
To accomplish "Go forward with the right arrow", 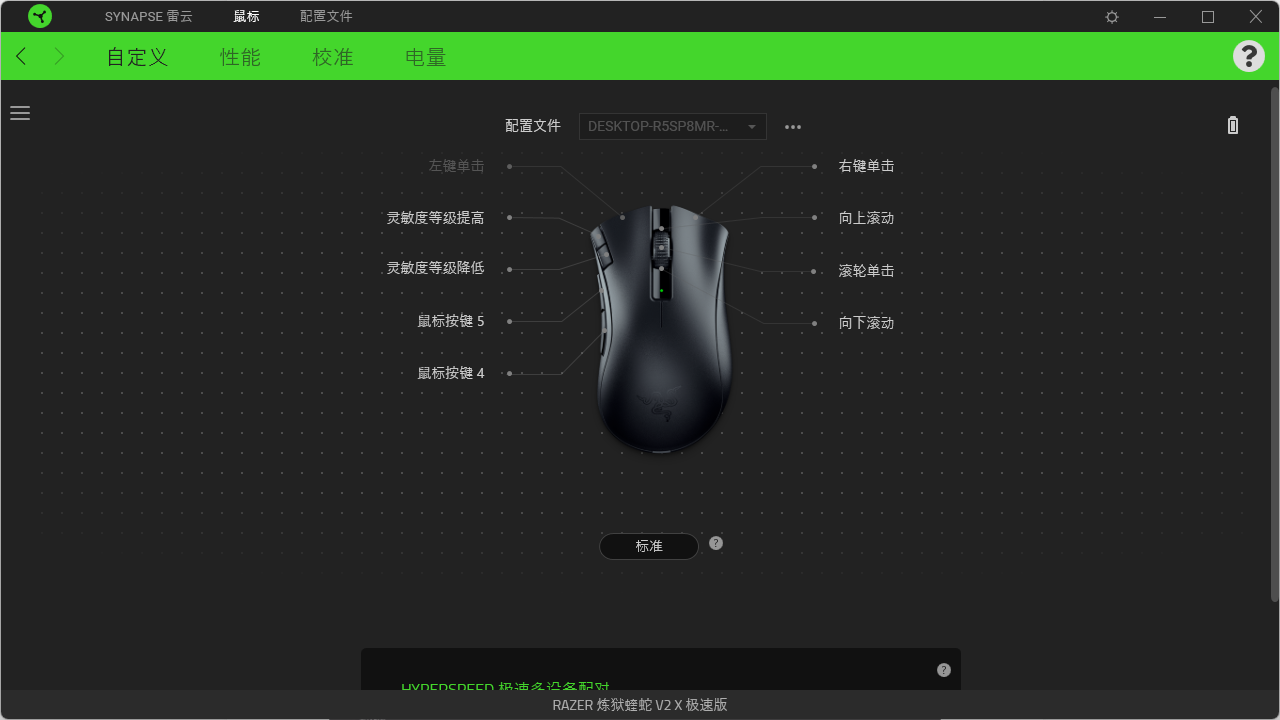I will tap(59, 56).
